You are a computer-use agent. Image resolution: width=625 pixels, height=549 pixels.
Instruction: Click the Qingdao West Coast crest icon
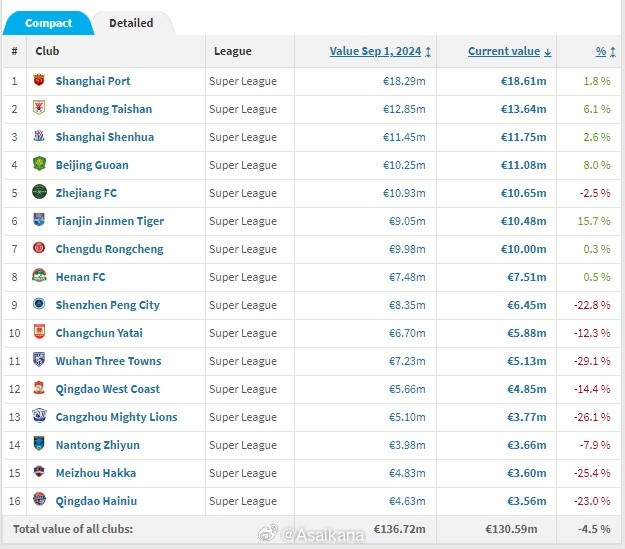pos(39,389)
